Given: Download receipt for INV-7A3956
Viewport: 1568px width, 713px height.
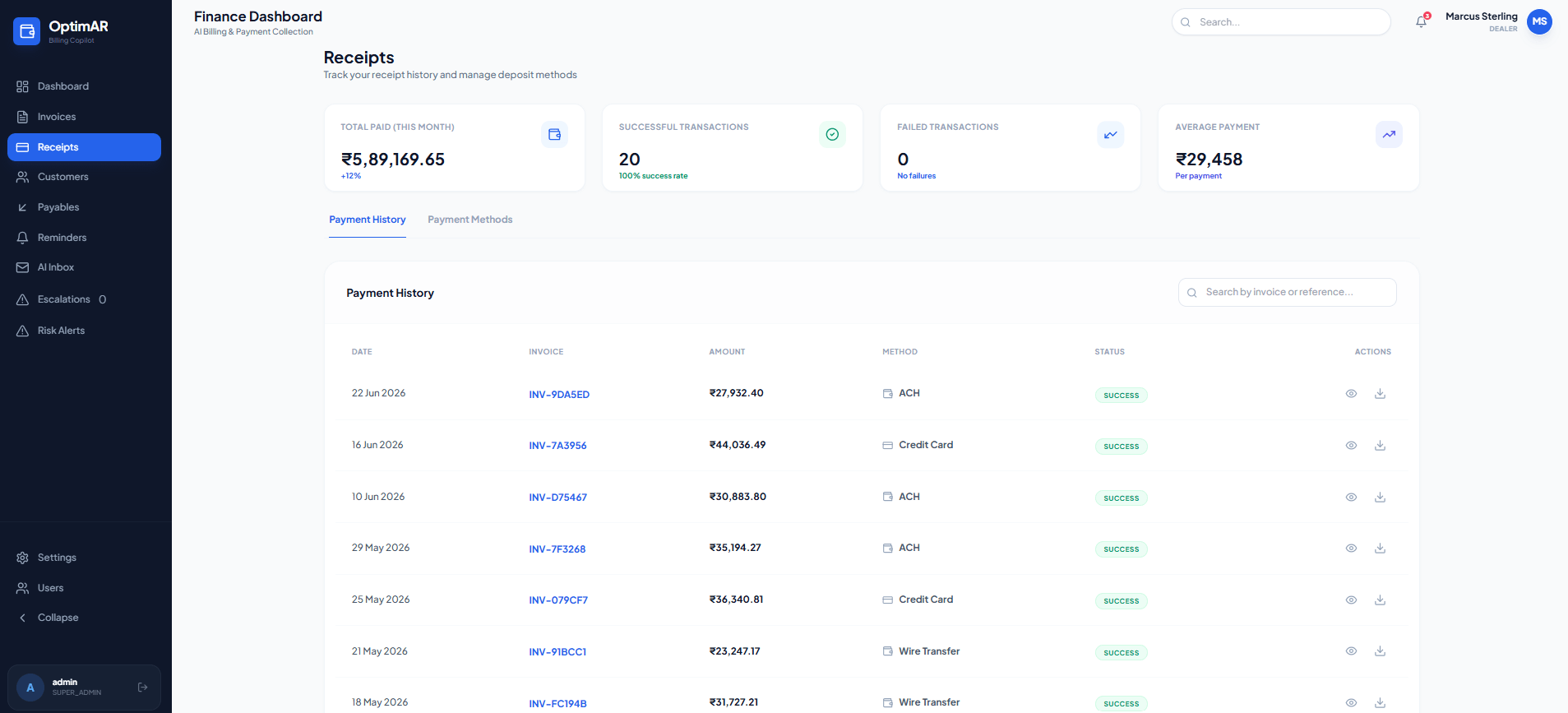Looking at the screenshot, I should 1380,446.
